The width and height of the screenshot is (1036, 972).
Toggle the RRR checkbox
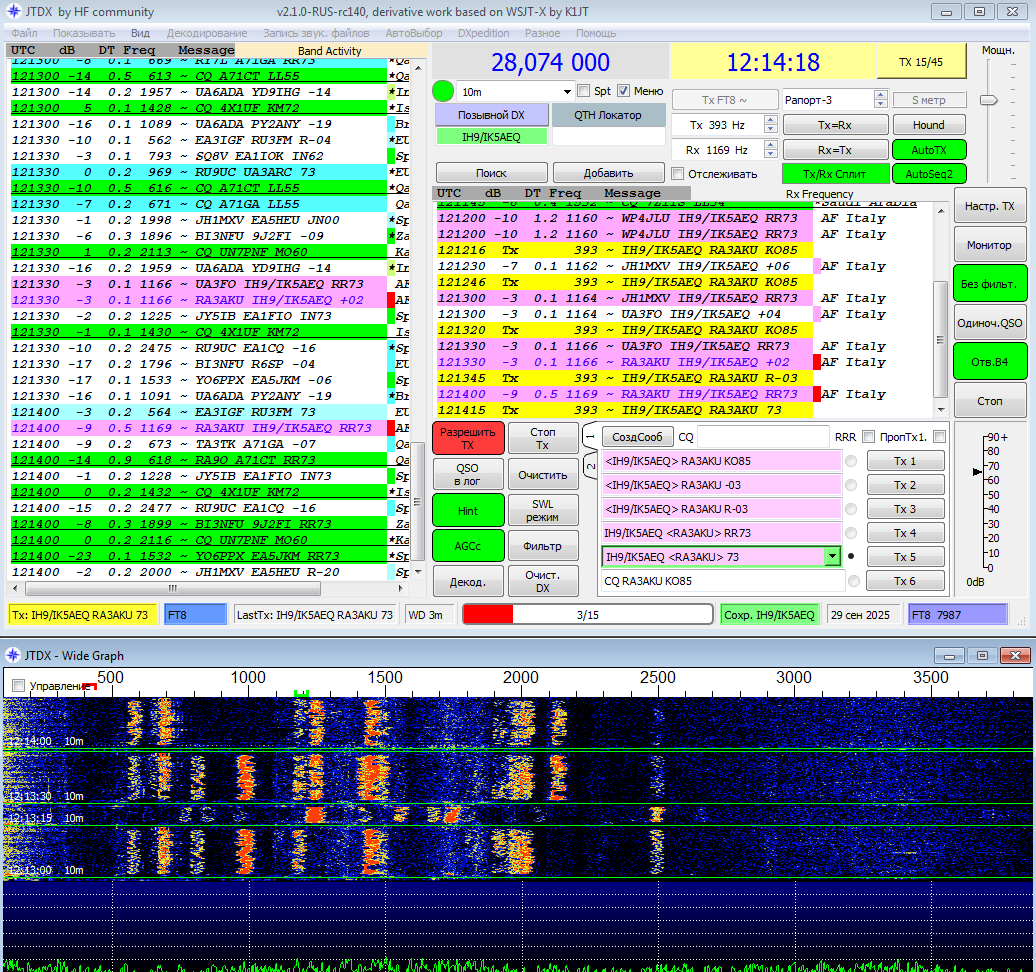click(x=869, y=437)
